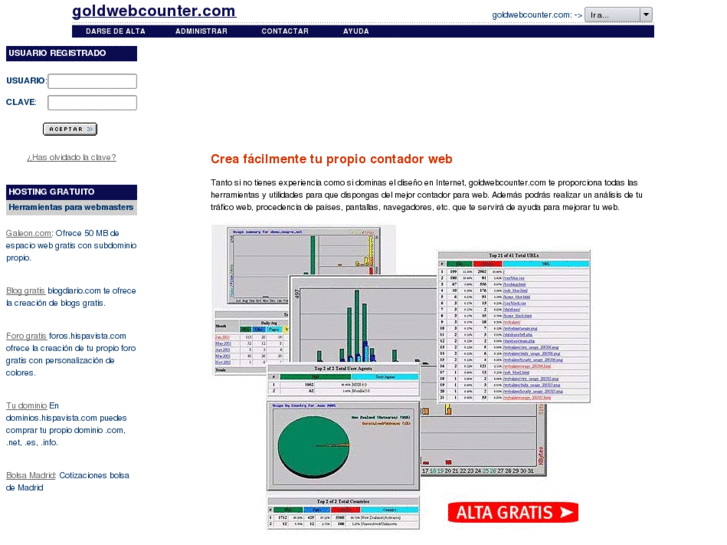The image size is (727, 545).
Task: Click the red ALTA GRATIS button
Action: tap(513, 513)
